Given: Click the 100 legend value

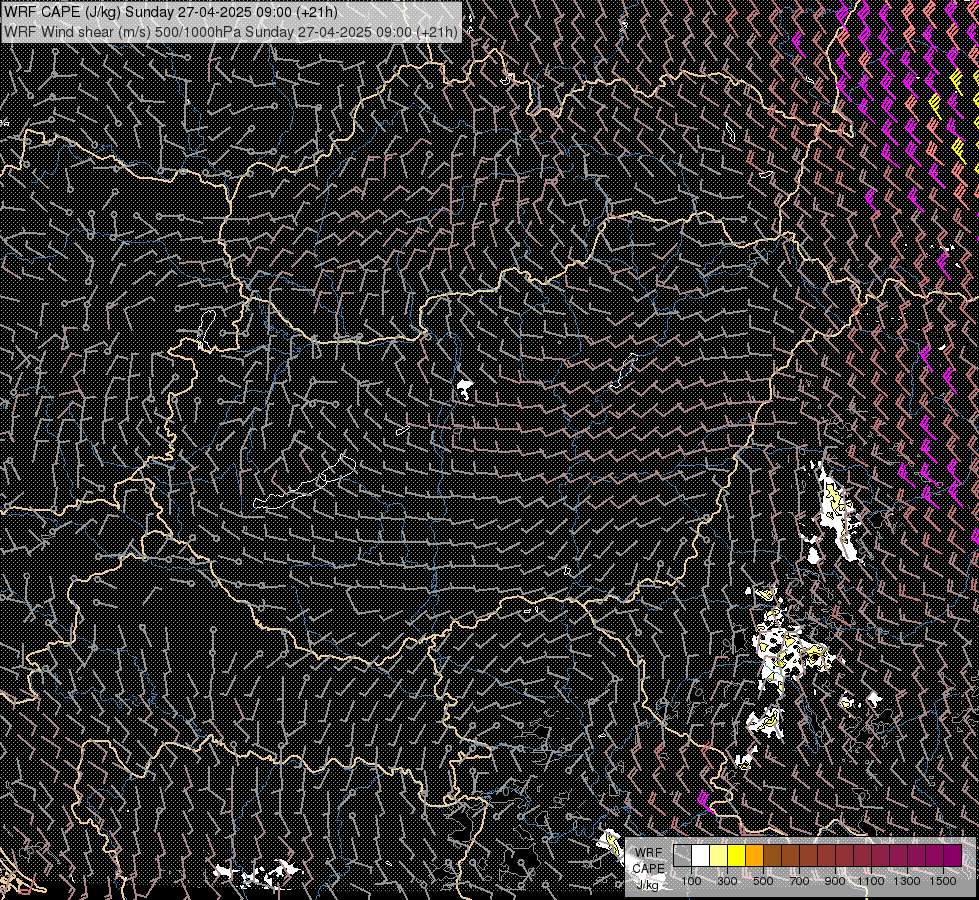Looking at the screenshot, I should (x=691, y=881).
